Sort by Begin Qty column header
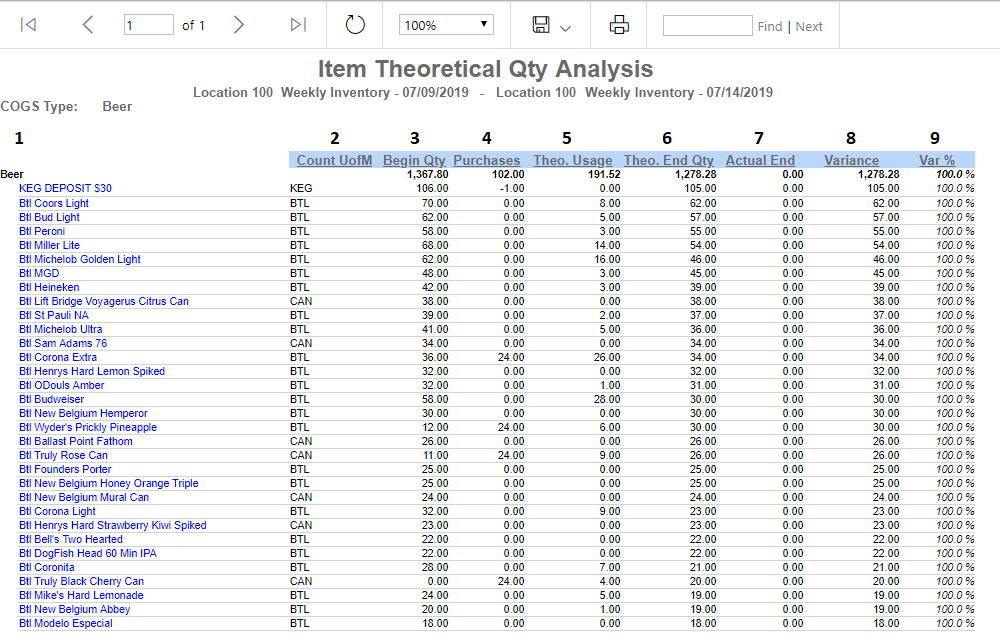The height and width of the screenshot is (643, 1000). [415, 160]
